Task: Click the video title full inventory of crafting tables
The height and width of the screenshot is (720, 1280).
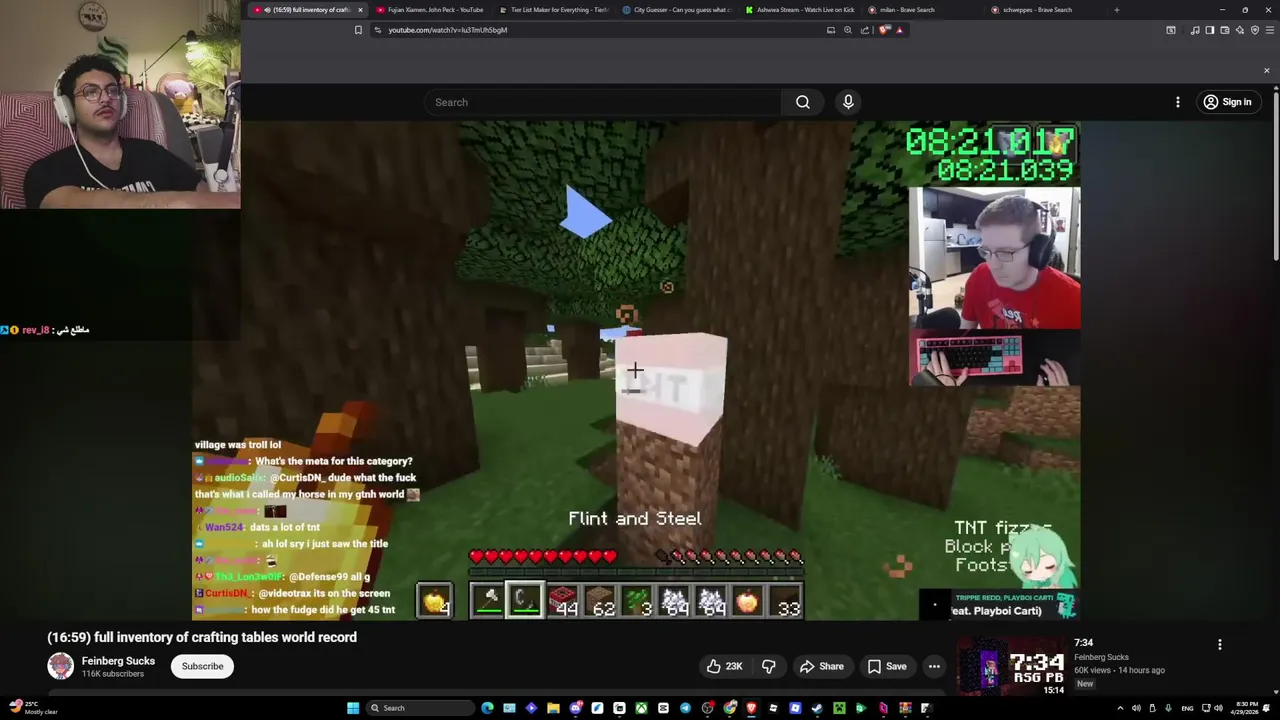Action: pyautogui.click(x=202, y=637)
